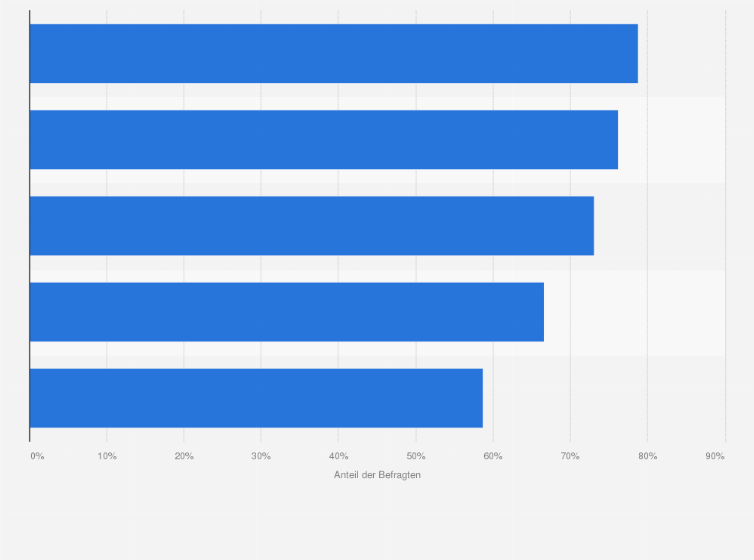Select the 60% axis tick label
This screenshot has width=754, height=560.
pos(493,456)
